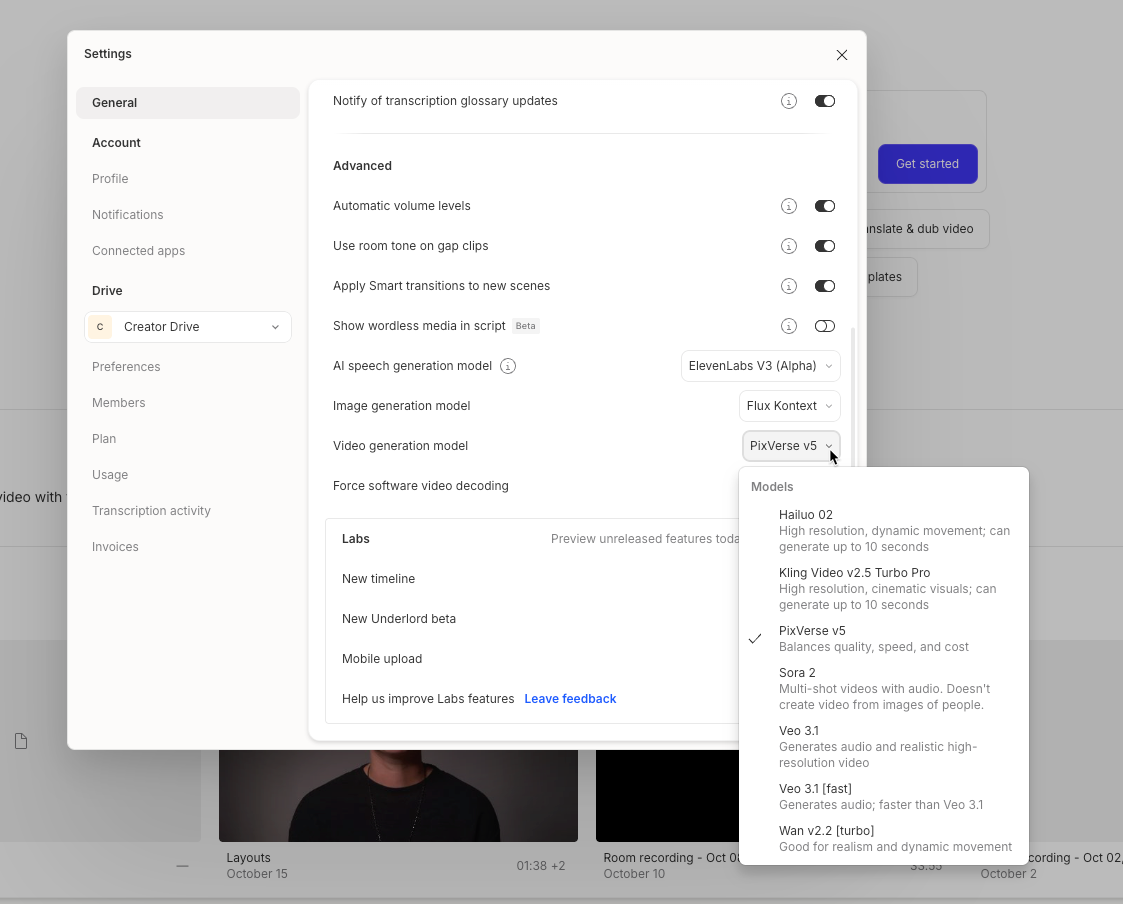Click info icon beside Use room tone
The width and height of the screenshot is (1123, 904).
[789, 246]
